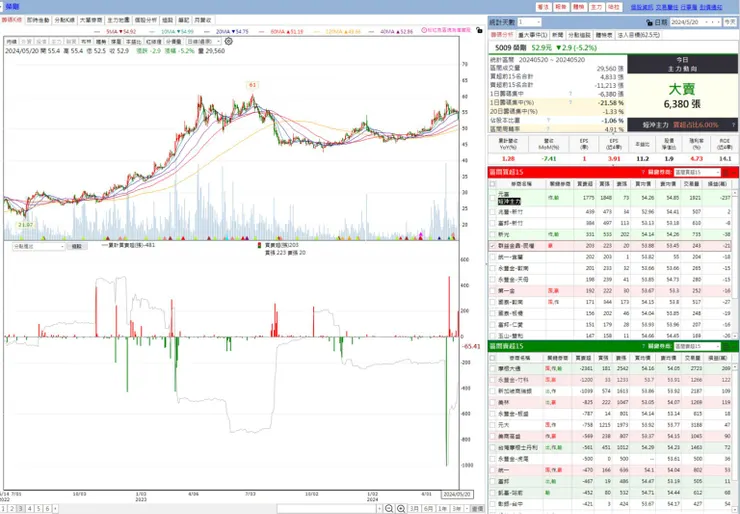Viewport: 740px width, 514px height.
Task: Click the 5MA legend line color
Action: point(99,32)
